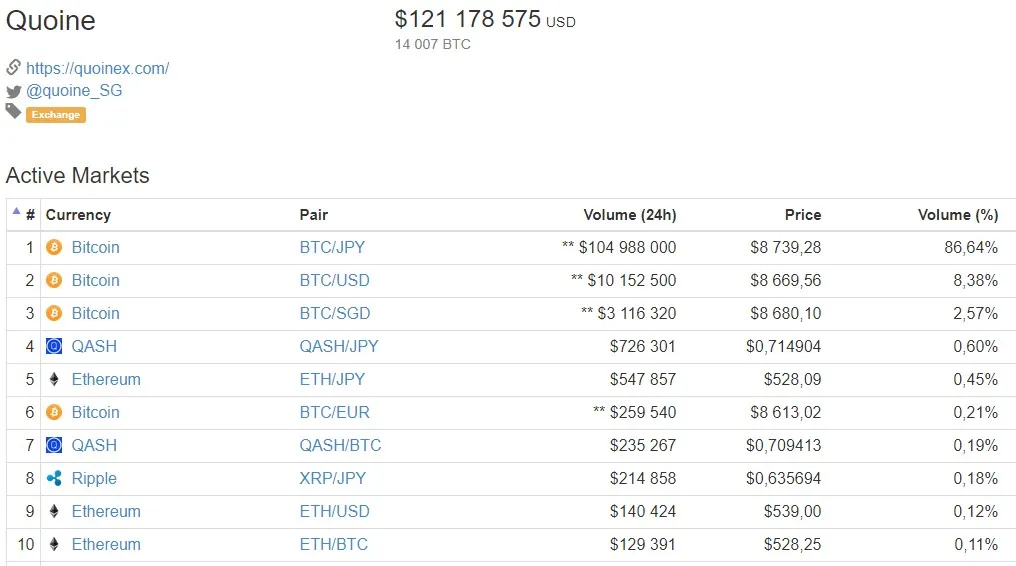Screen dimensions: 1016x566
Task: Click the tag icon next to Exchange
Action: tap(14, 111)
